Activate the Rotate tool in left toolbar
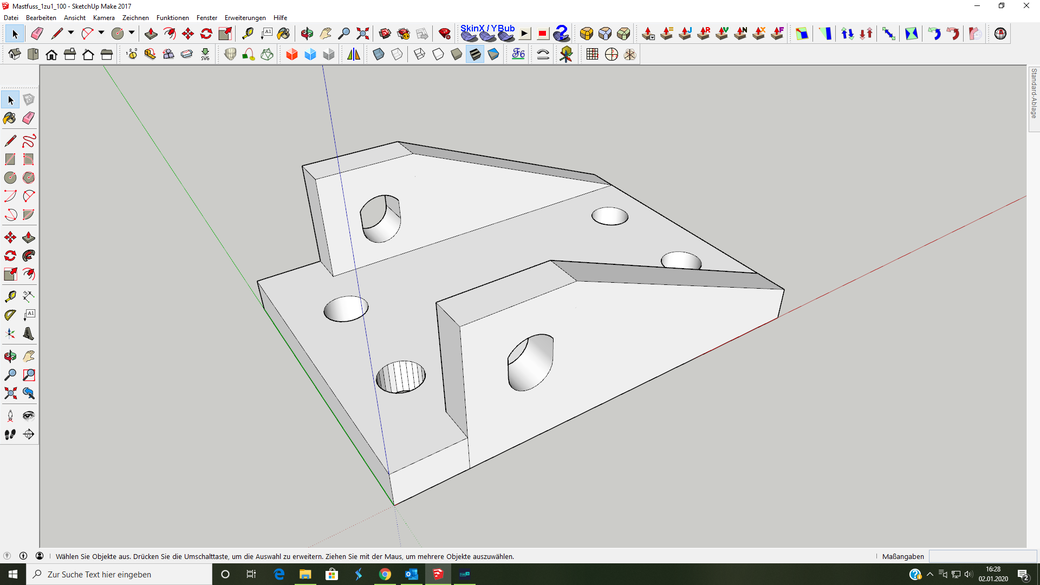1040x585 pixels. click(x=10, y=255)
